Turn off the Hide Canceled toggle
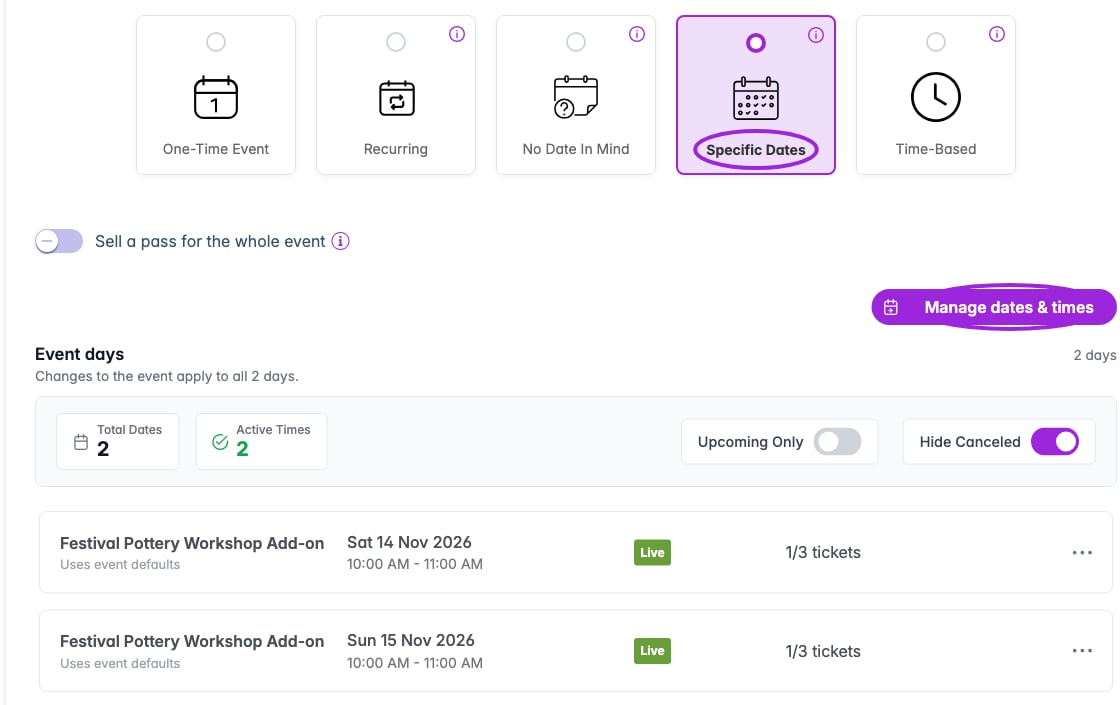The width and height of the screenshot is (1120, 705). pyautogui.click(x=1055, y=441)
